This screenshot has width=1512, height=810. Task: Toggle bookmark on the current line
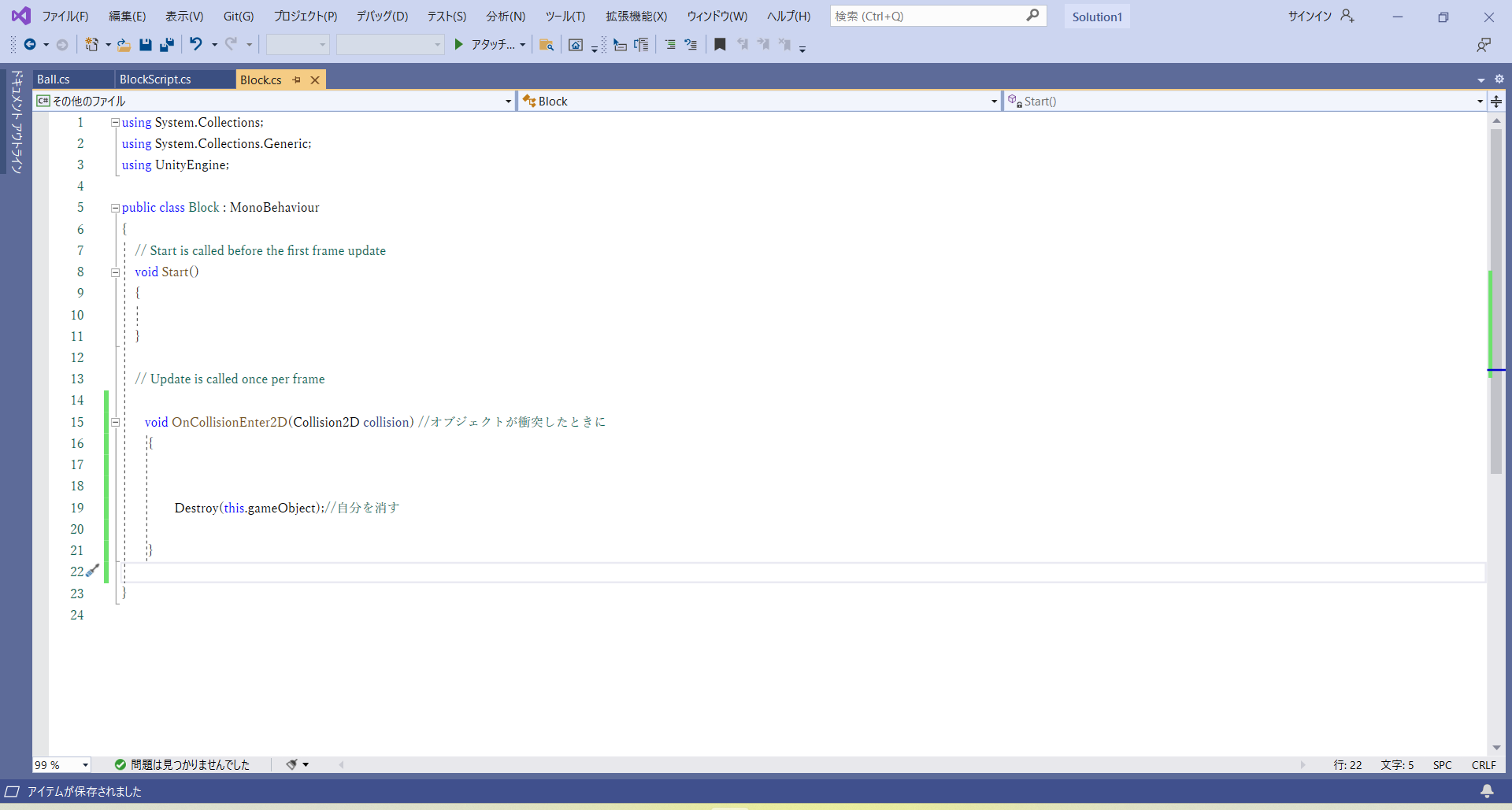[x=720, y=45]
